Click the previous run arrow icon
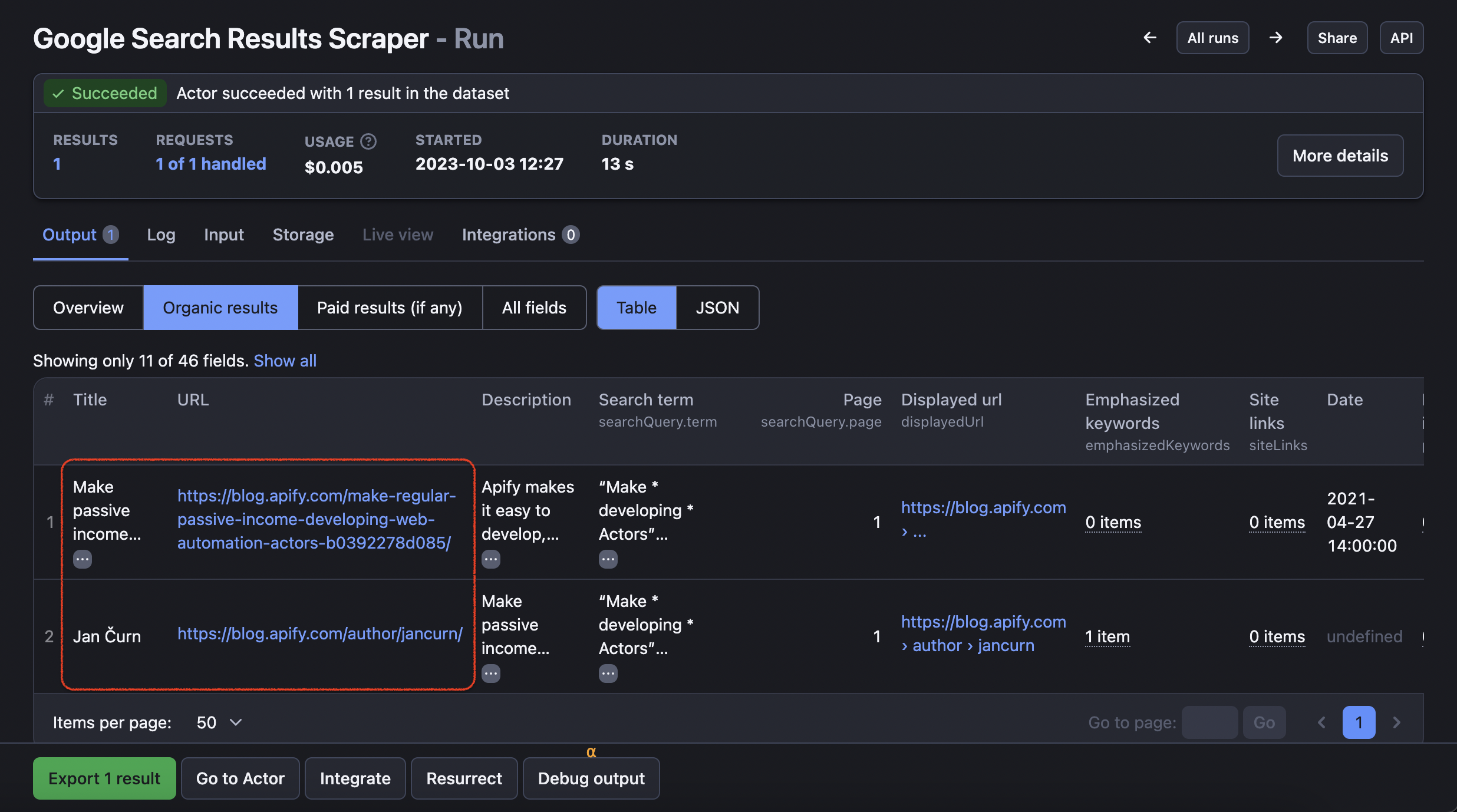 click(1150, 37)
